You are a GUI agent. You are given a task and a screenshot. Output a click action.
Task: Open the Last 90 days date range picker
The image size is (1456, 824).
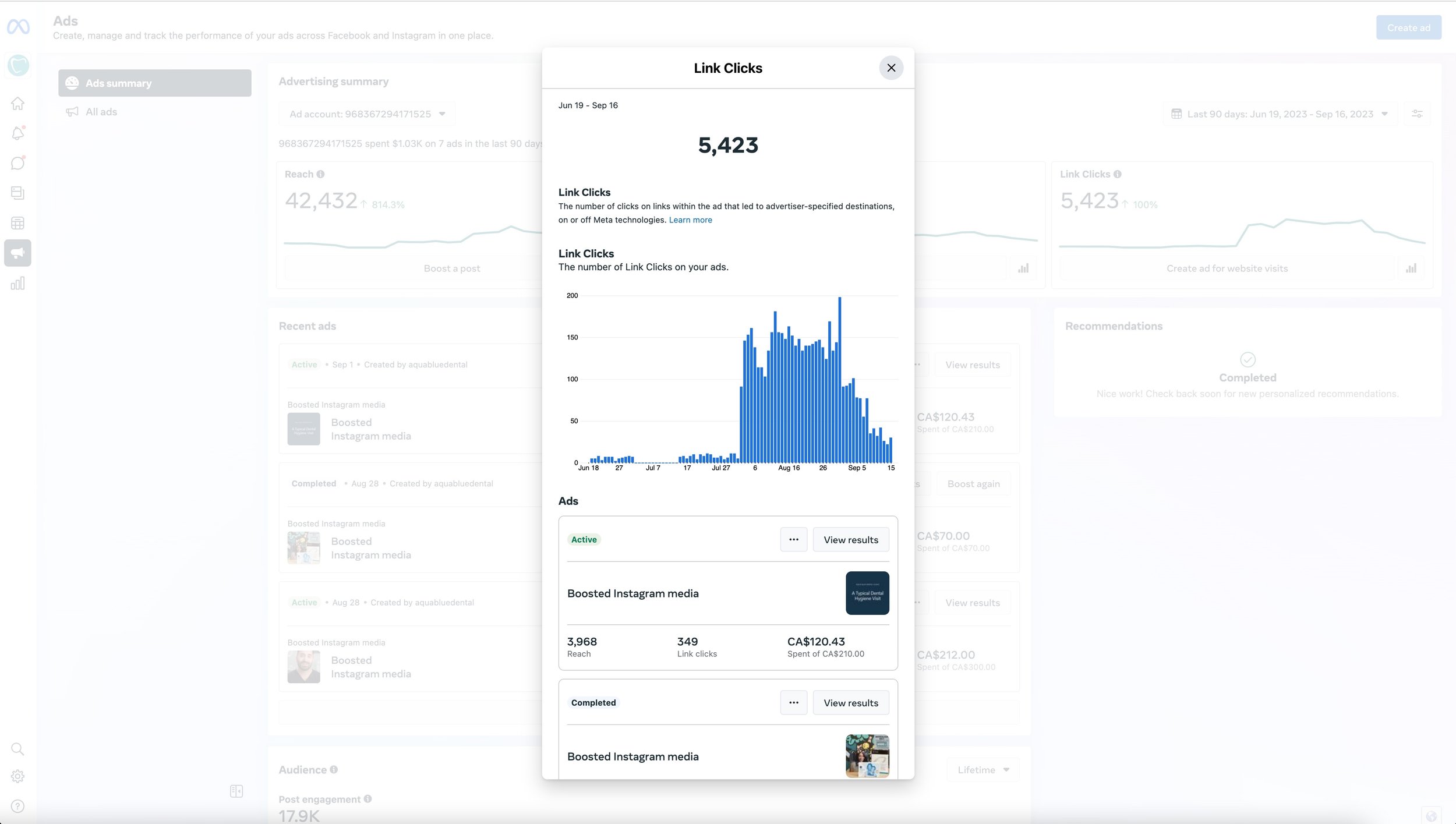[1280, 114]
